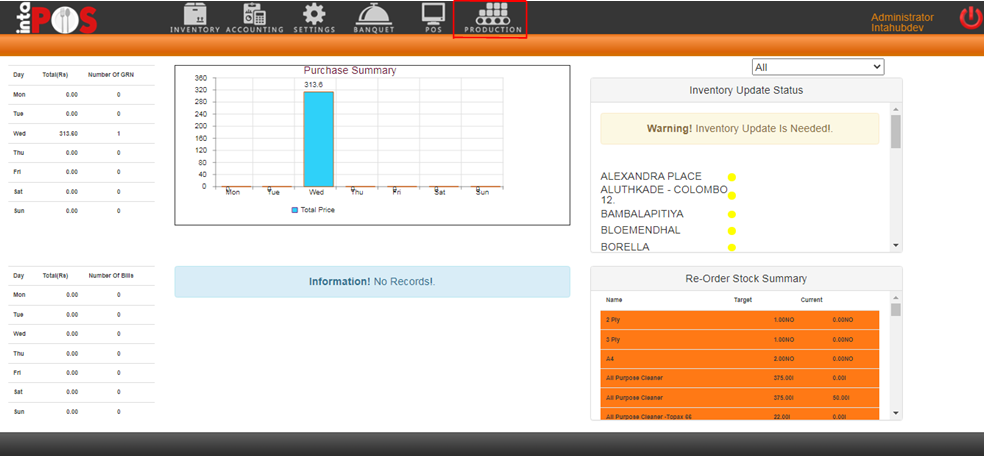
Task: Click the Wed bar in Purchase Summary
Action: click(x=318, y=139)
